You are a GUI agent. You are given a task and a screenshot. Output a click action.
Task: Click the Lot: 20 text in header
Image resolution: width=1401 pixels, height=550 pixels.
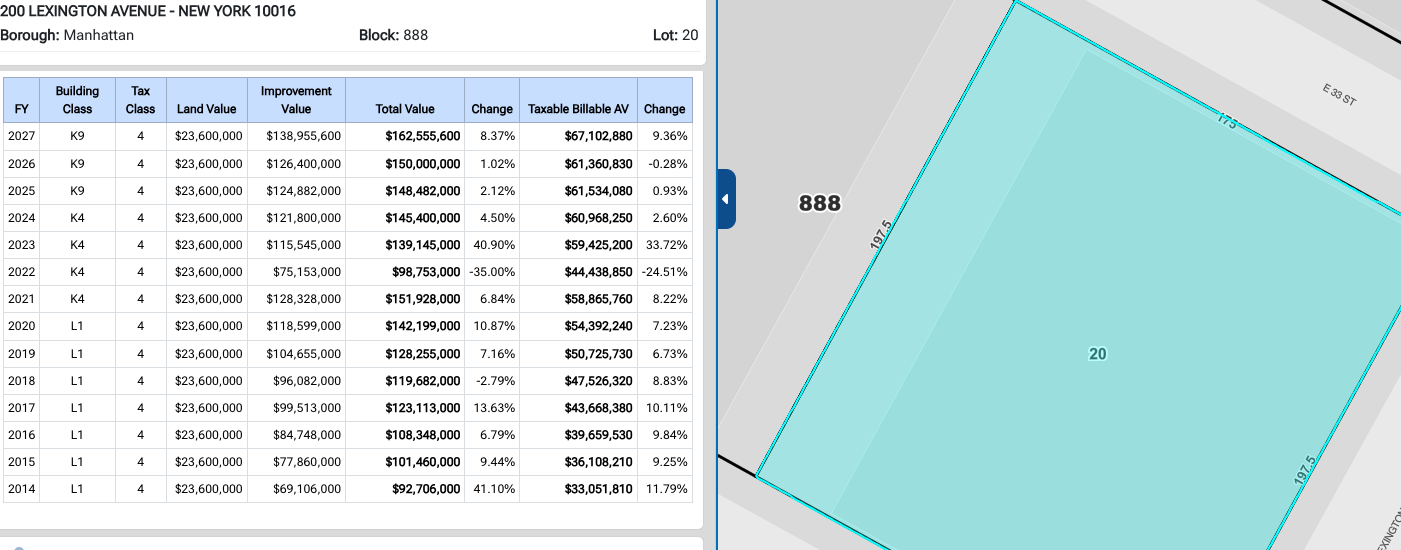coord(675,35)
